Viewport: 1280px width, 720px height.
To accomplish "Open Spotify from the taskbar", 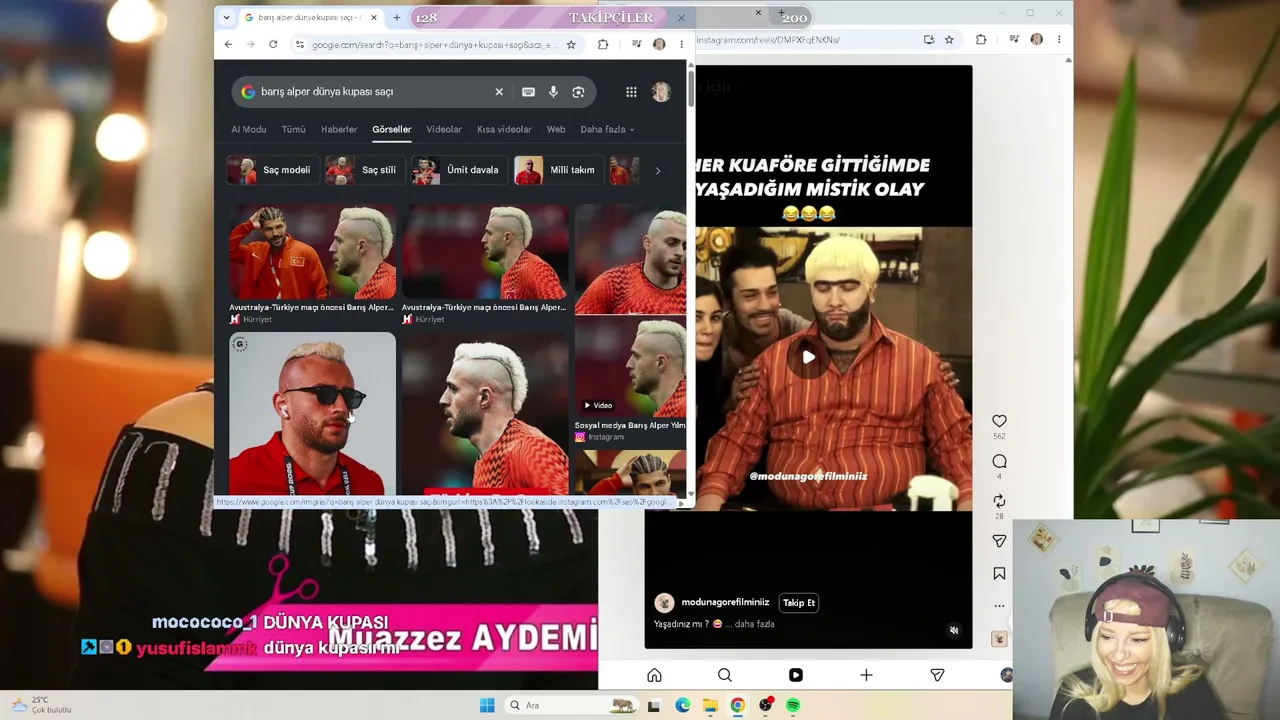I will pyautogui.click(x=793, y=705).
